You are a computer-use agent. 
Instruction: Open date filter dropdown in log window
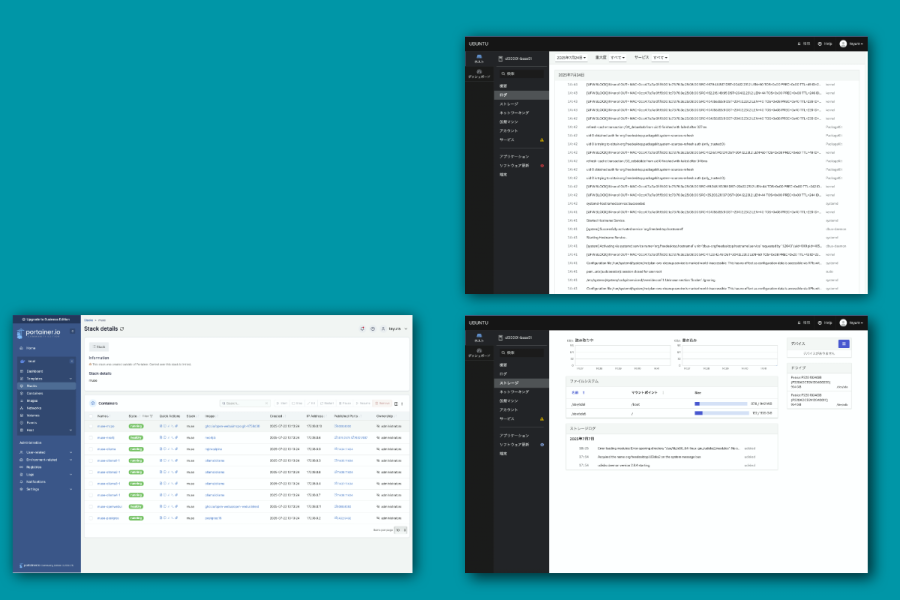click(x=571, y=57)
